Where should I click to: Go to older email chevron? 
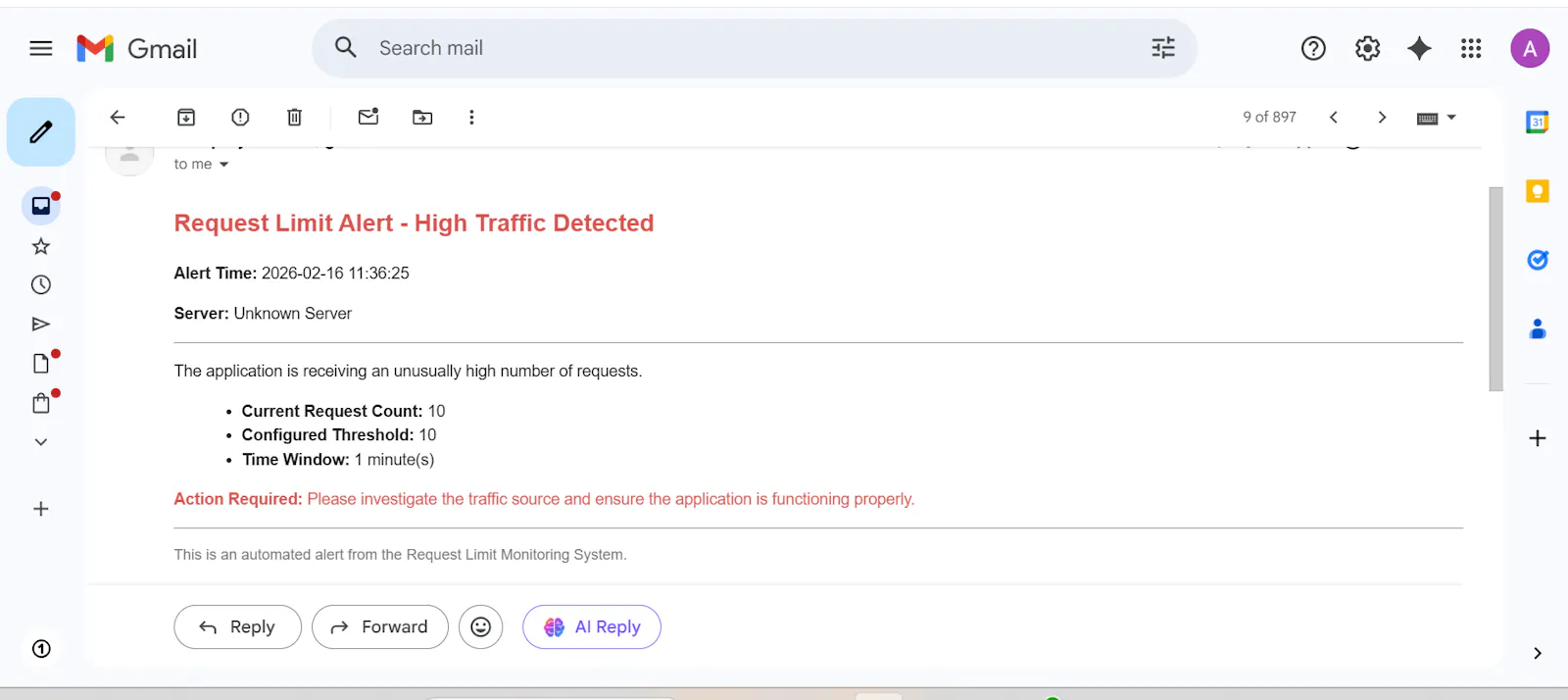(1382, 117)
